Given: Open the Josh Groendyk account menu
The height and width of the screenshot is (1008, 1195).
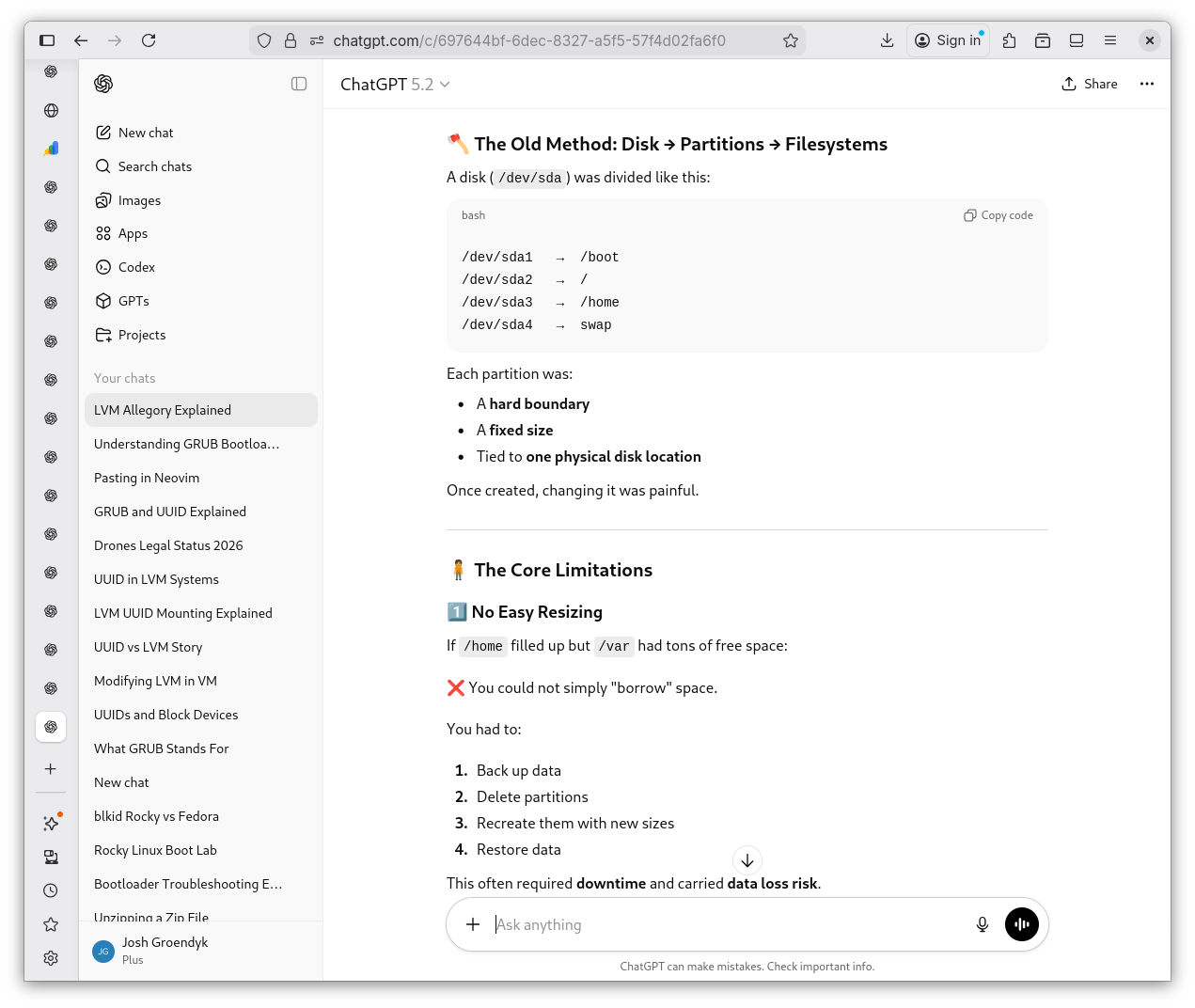Looking at the screenshot, I should point(165,951).
